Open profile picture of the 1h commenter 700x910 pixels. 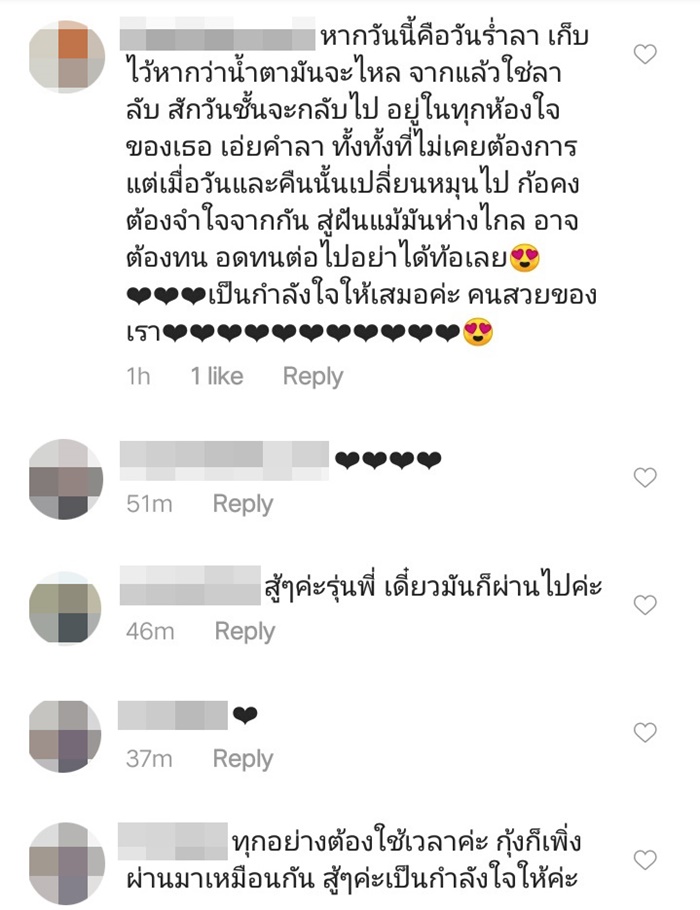[67, 56]
